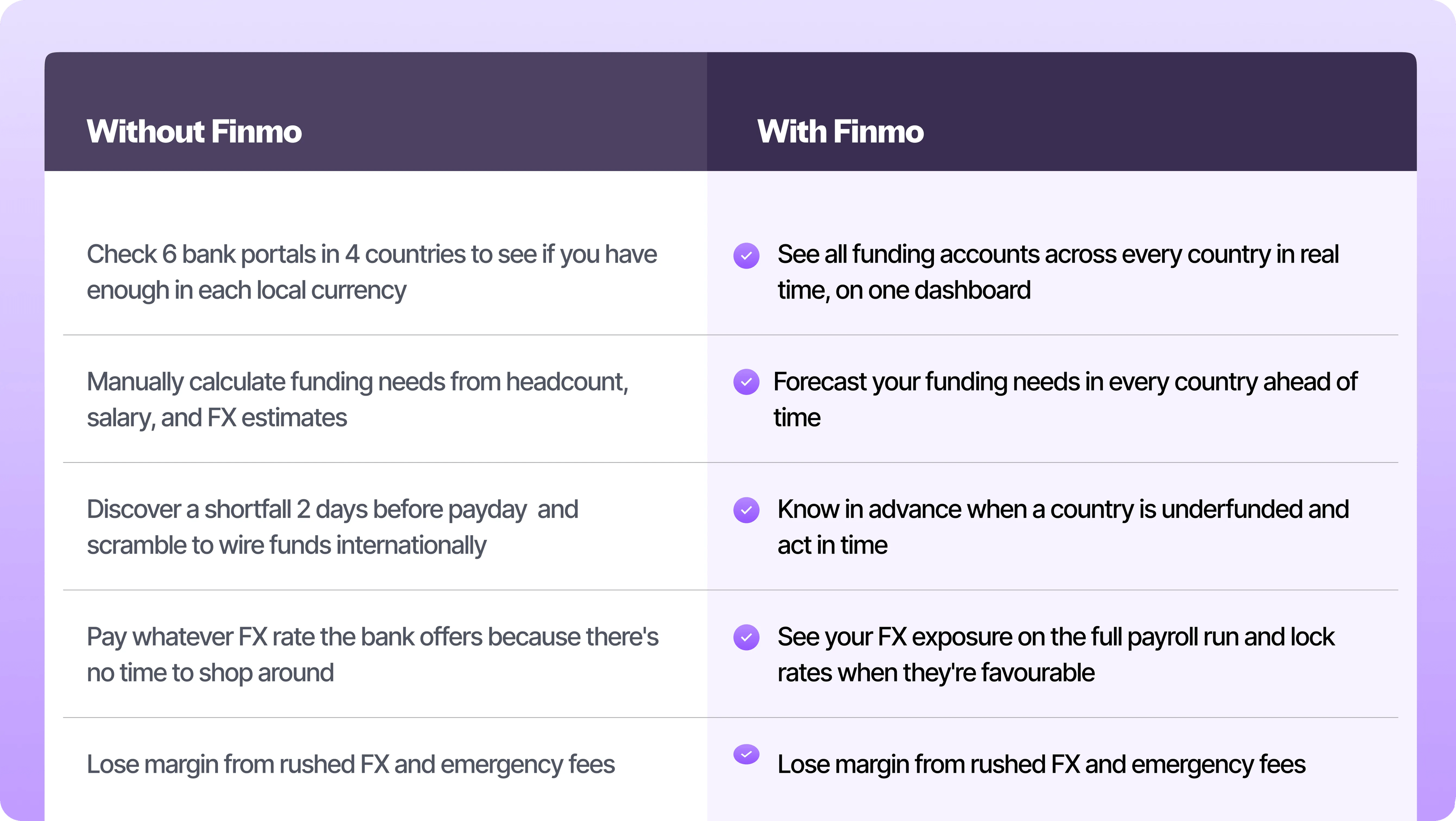Click the 'Check 6 bank portals' text

point(371,272)
